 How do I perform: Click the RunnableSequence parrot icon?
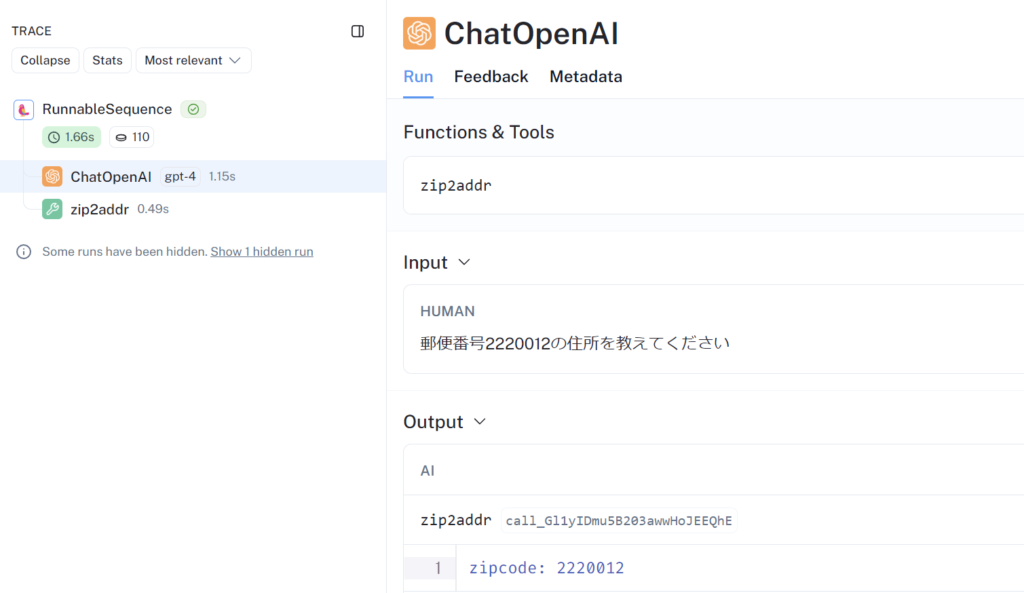pyautogui.click(x=24, y=109)
